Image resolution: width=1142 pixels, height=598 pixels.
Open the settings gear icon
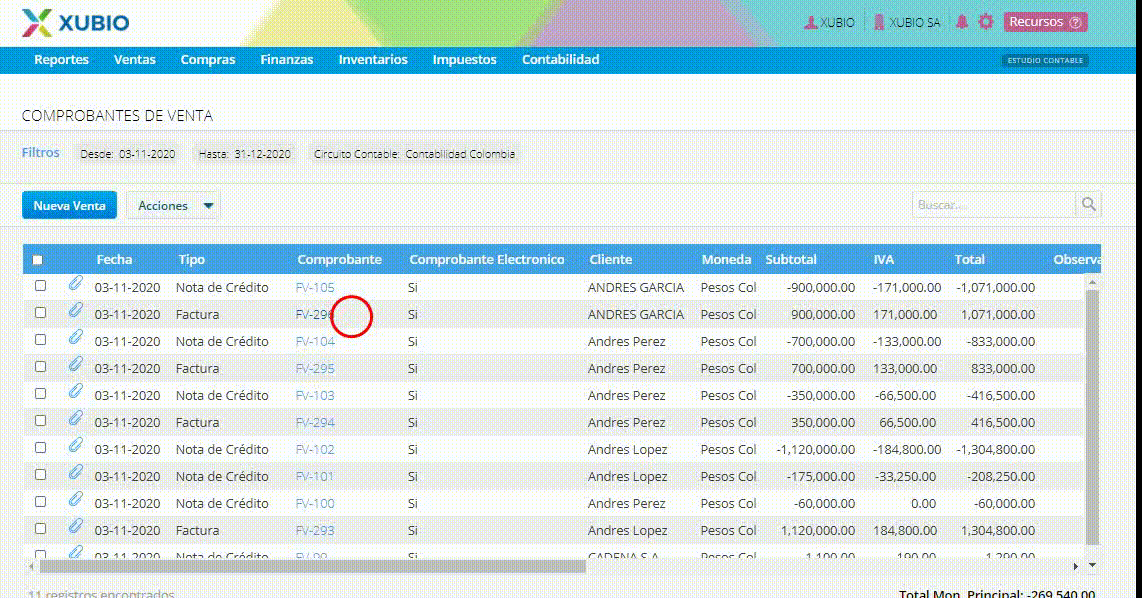pos(985,22)
